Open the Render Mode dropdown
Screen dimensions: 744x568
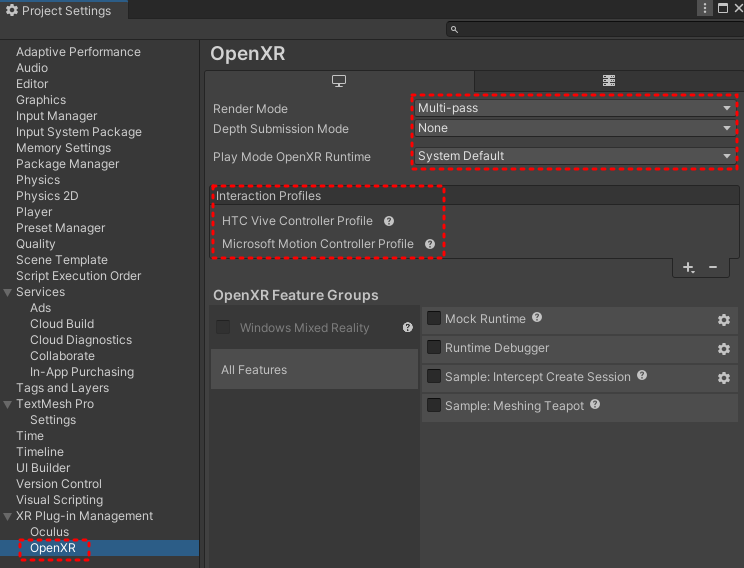575,108
